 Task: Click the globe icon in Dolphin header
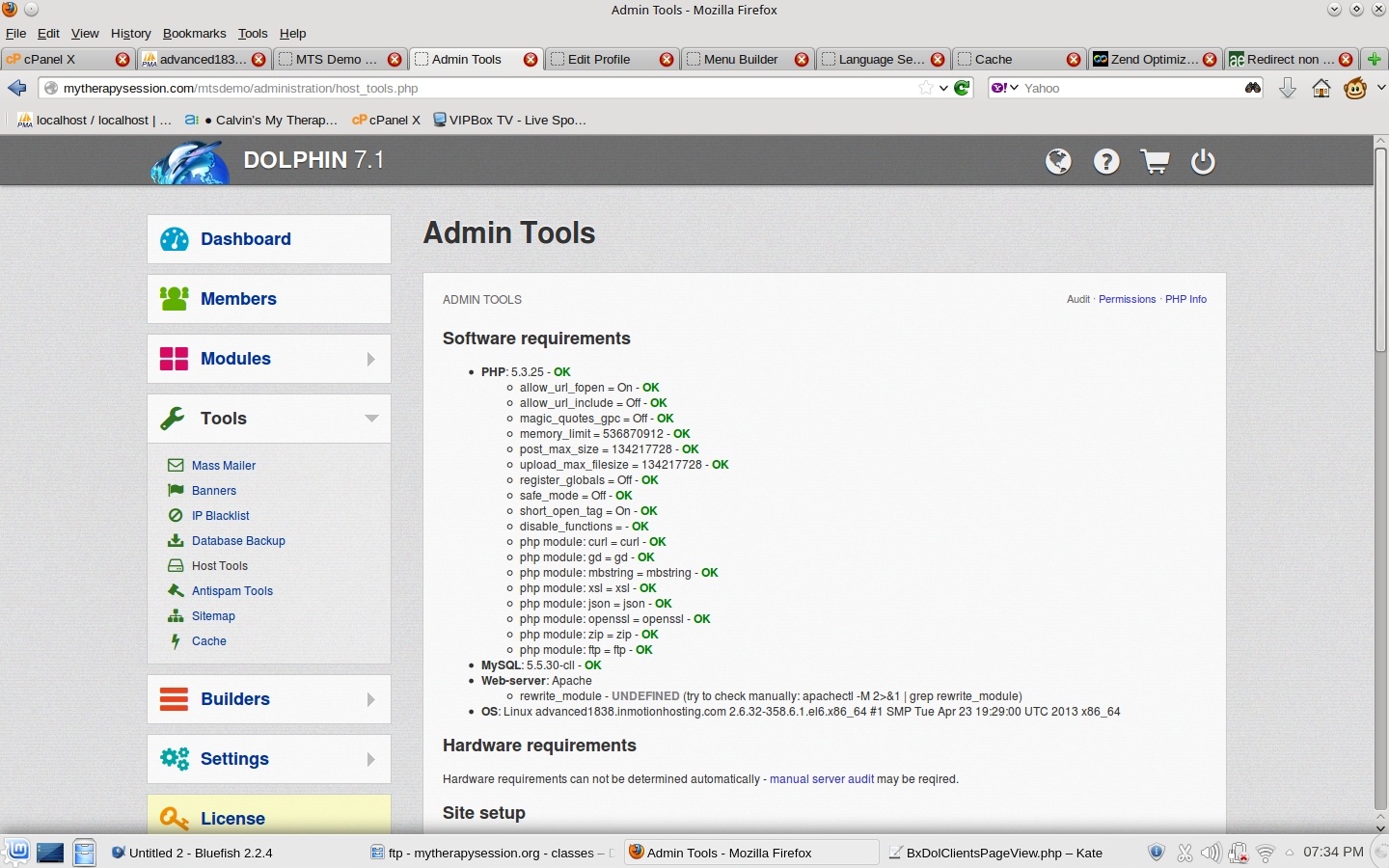pos(1058,161)
